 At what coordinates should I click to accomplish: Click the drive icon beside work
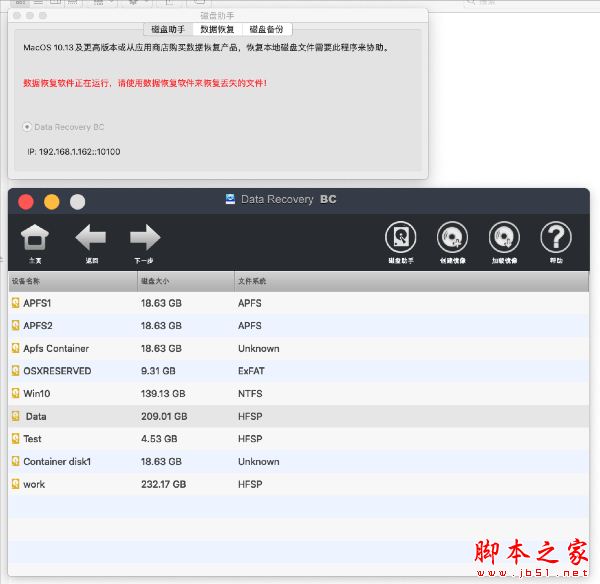[x=15, y=484]
